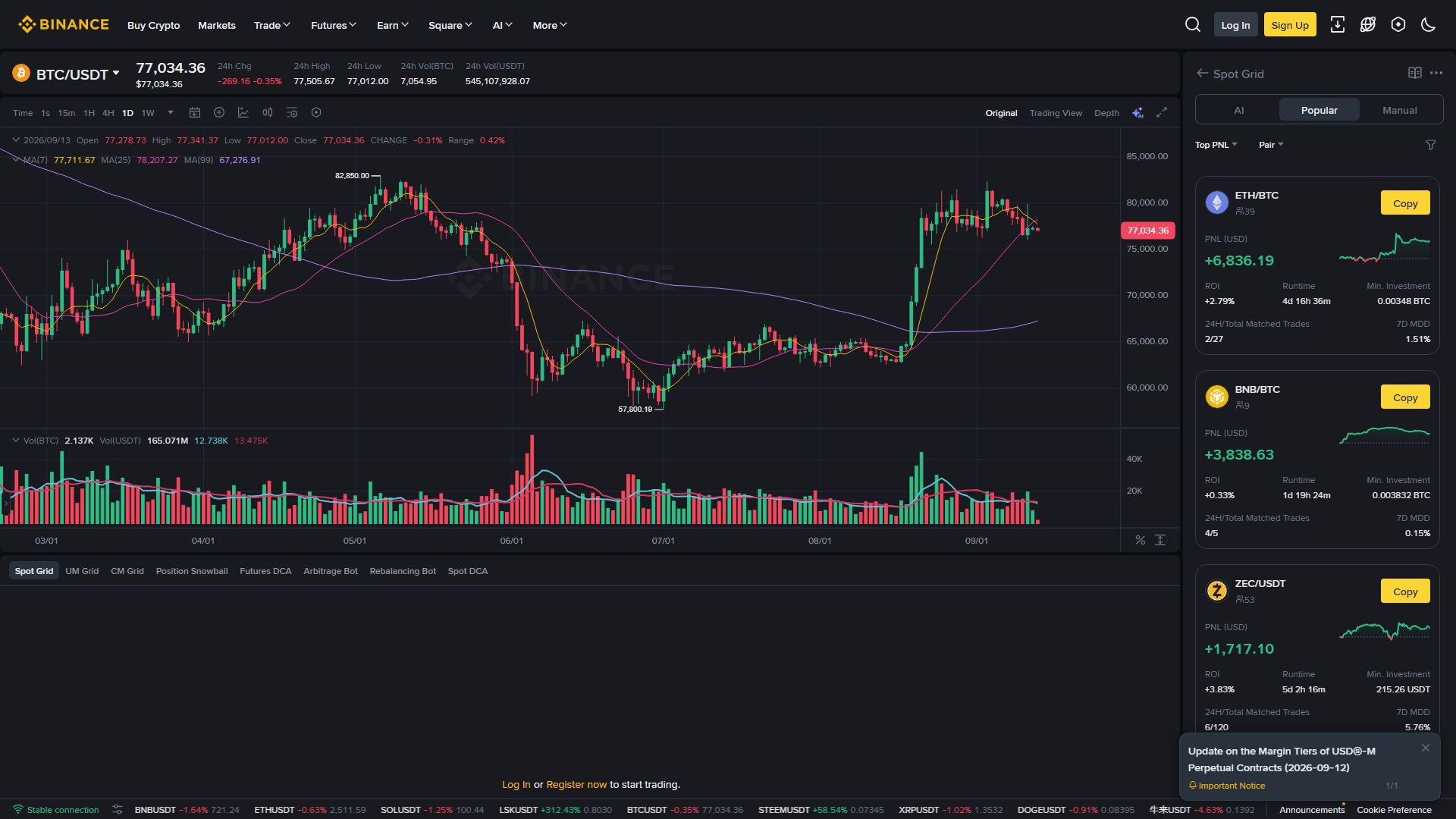
Task: Open the Top PNL sort dropdown
Action: tap(1216, 145)
